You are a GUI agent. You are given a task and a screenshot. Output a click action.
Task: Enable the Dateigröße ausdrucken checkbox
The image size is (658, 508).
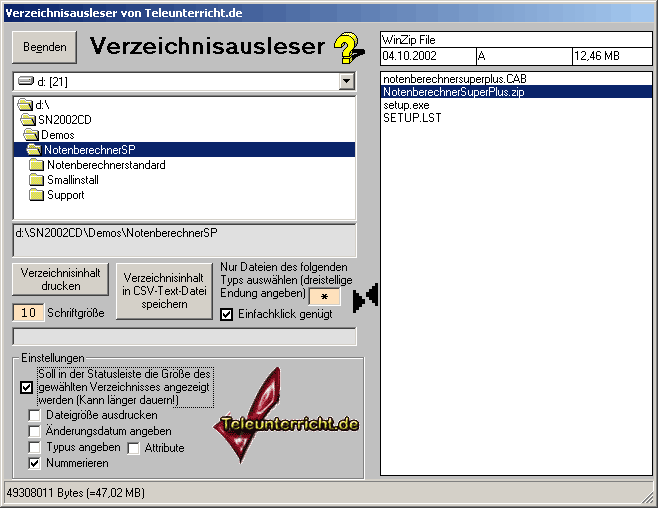35,415
